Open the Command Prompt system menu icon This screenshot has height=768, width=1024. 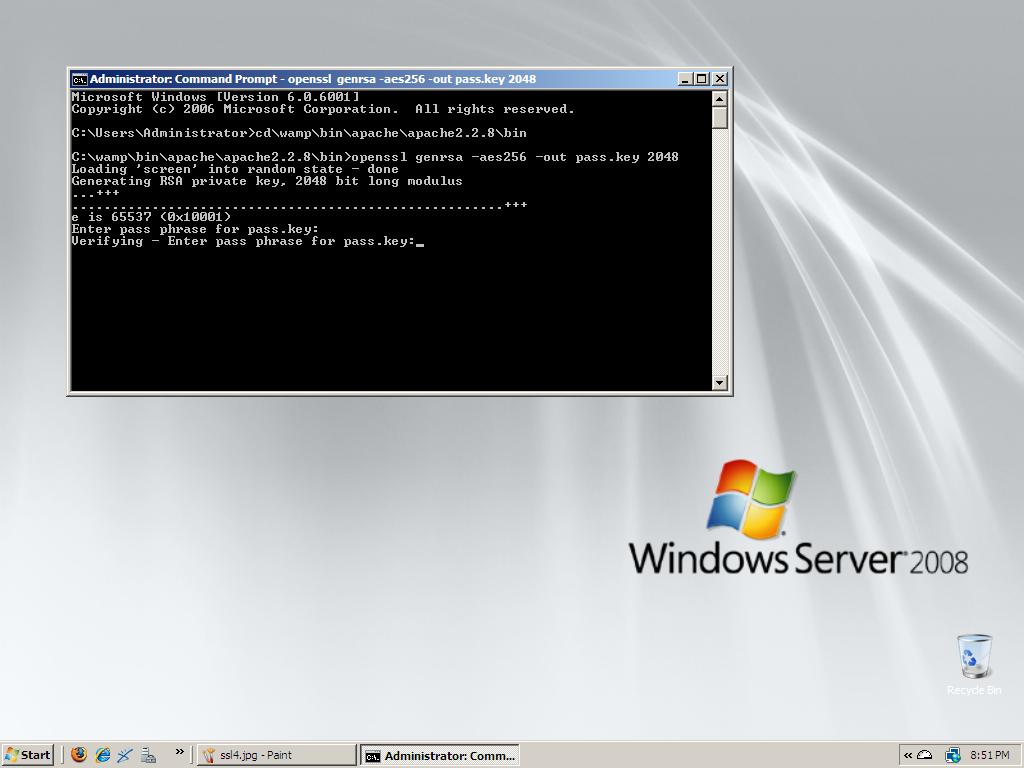(79, 79)
